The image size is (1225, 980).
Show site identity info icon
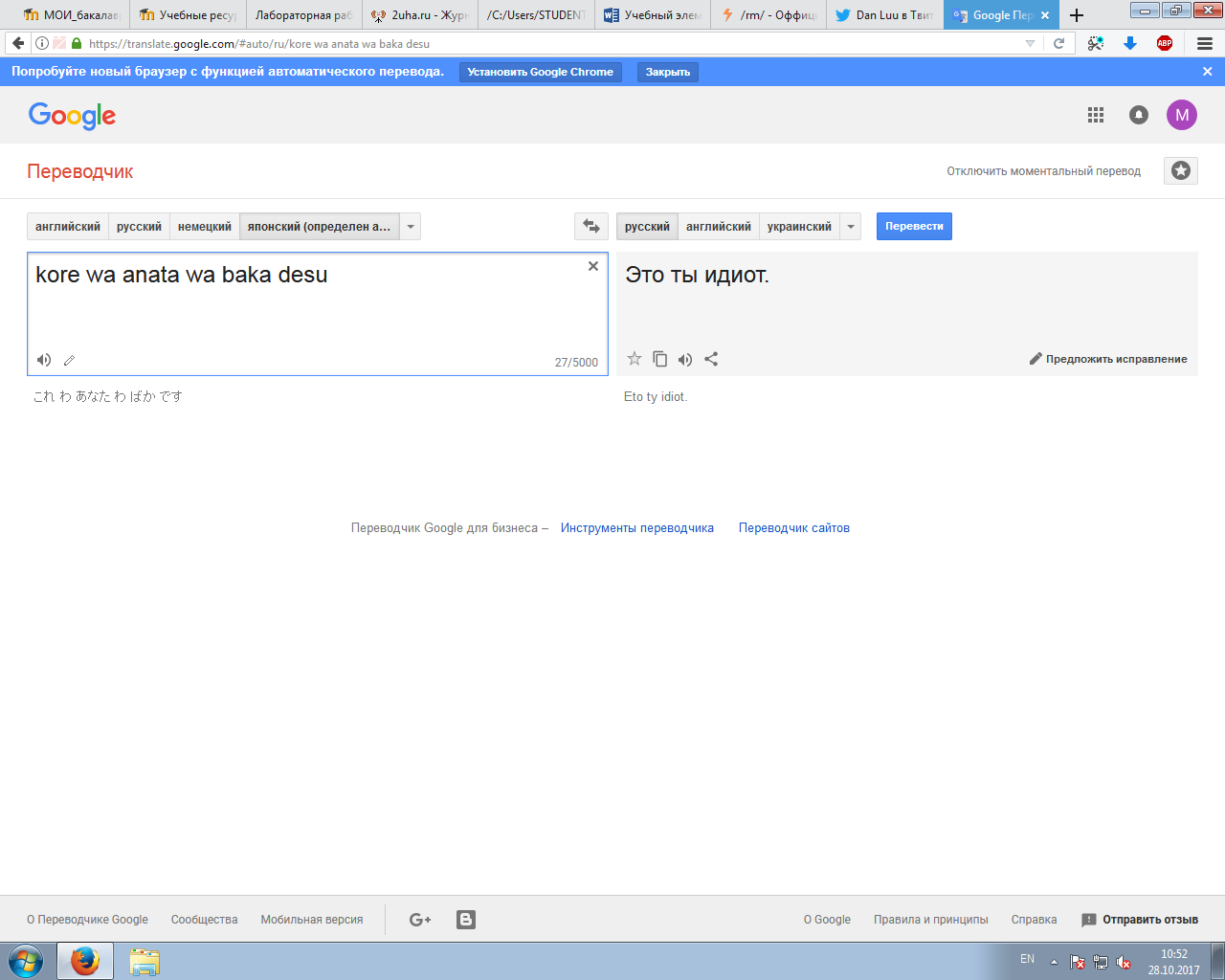[x=41, y=43]
